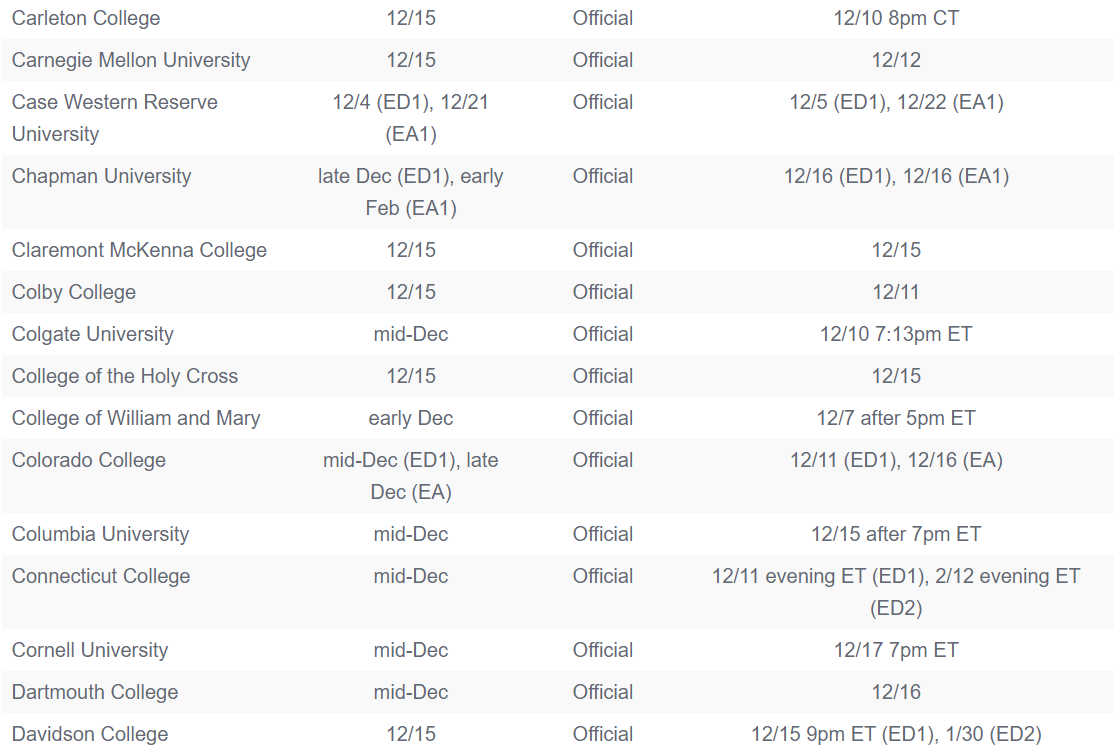Select College of the Holy Cross name
The width and height of the screenshot is (1116, 754).
[x=125, y=376]
